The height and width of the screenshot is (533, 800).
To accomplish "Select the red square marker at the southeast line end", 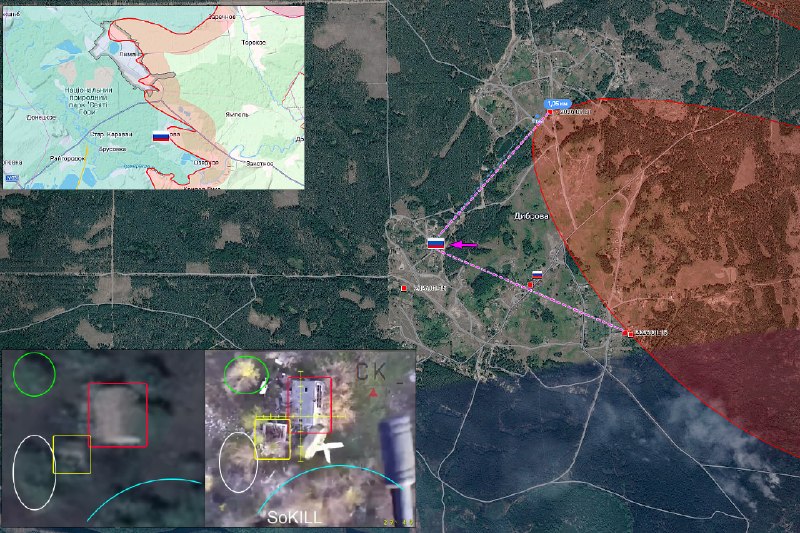I will pyautogui.click(x=629, y=333).
